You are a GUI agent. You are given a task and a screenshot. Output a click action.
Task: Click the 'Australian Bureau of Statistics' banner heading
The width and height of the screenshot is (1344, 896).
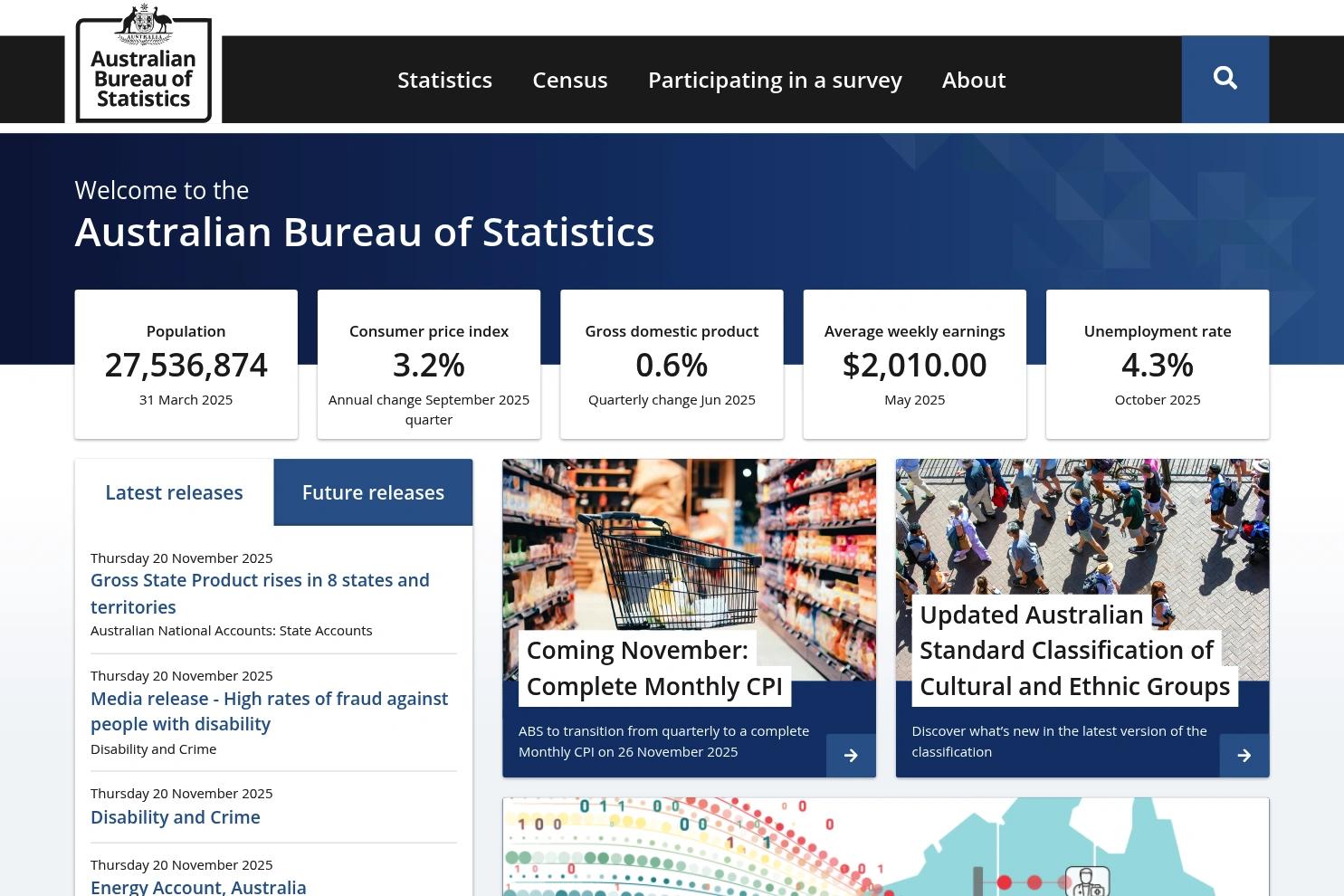(x=365, y=232)
